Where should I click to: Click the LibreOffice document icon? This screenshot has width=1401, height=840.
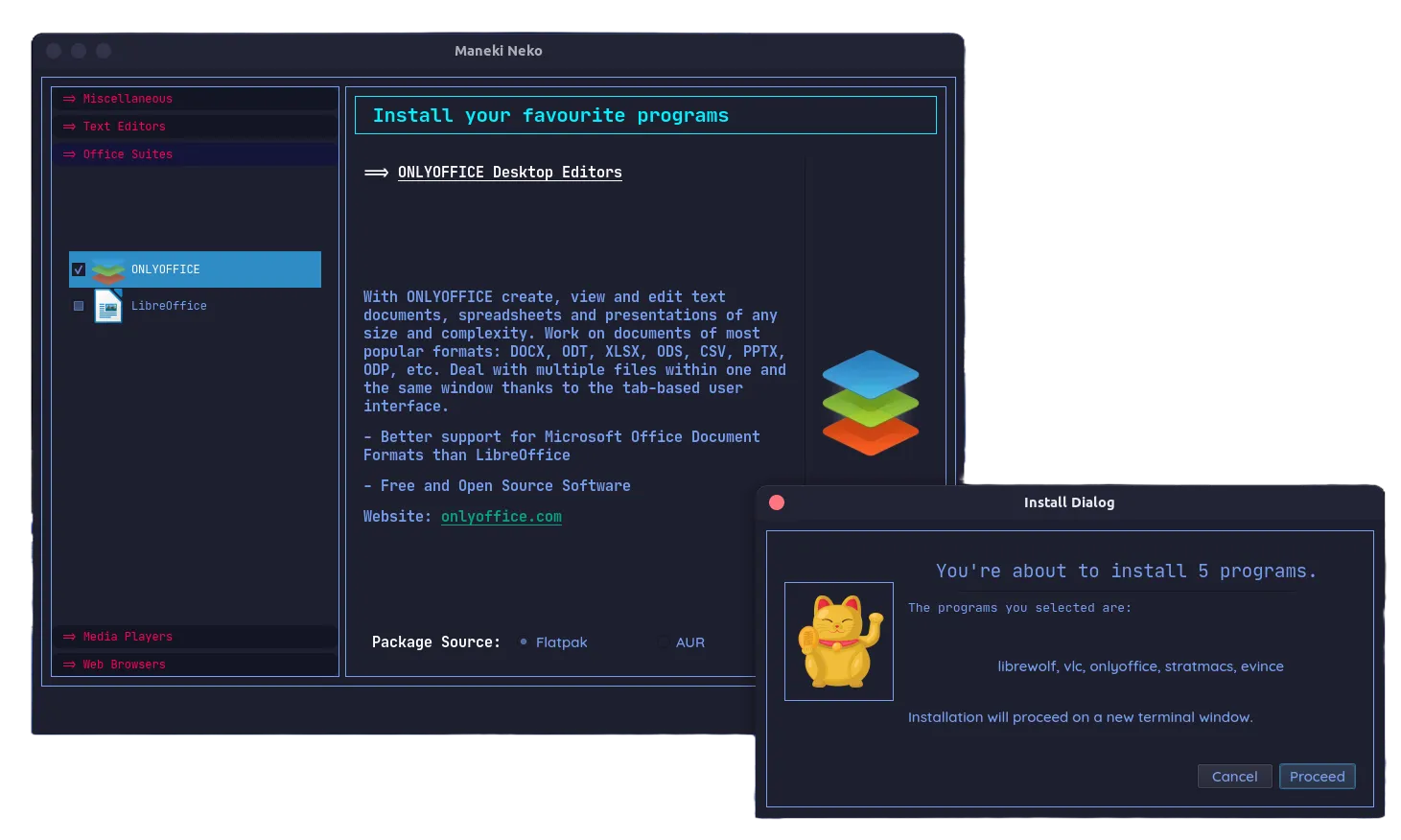(106, 305)
